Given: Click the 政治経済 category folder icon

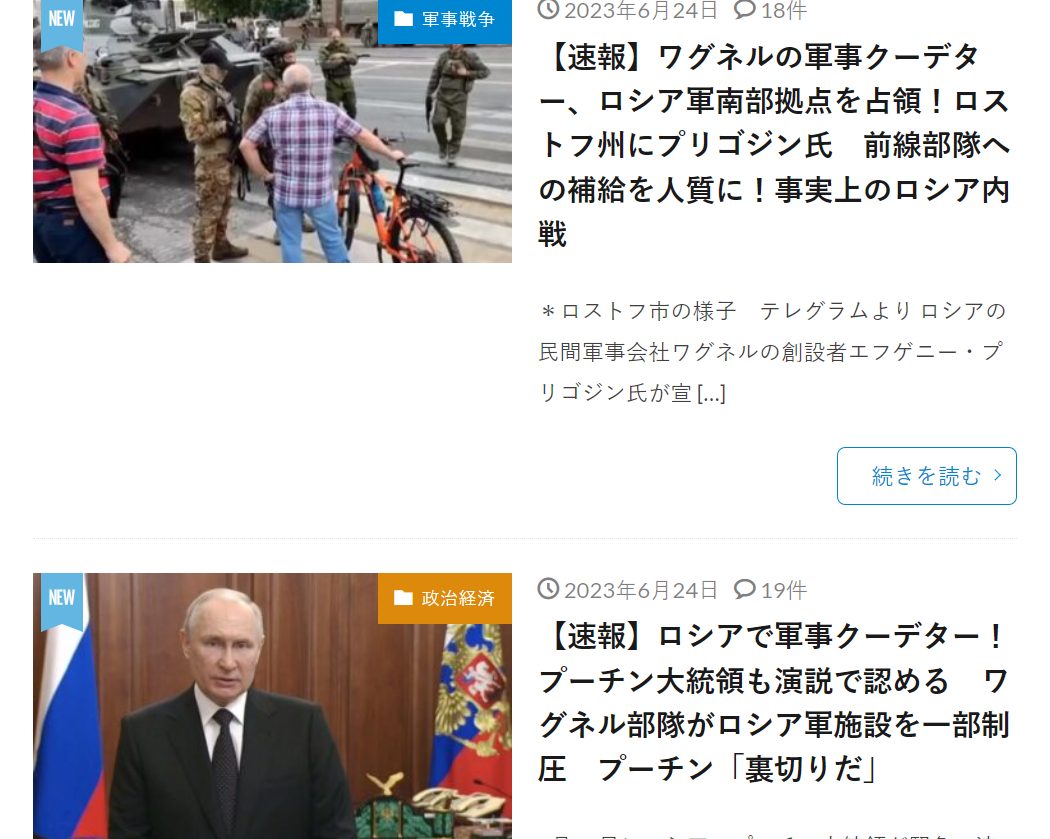Looking at the screenshot, I should point(403,597).
